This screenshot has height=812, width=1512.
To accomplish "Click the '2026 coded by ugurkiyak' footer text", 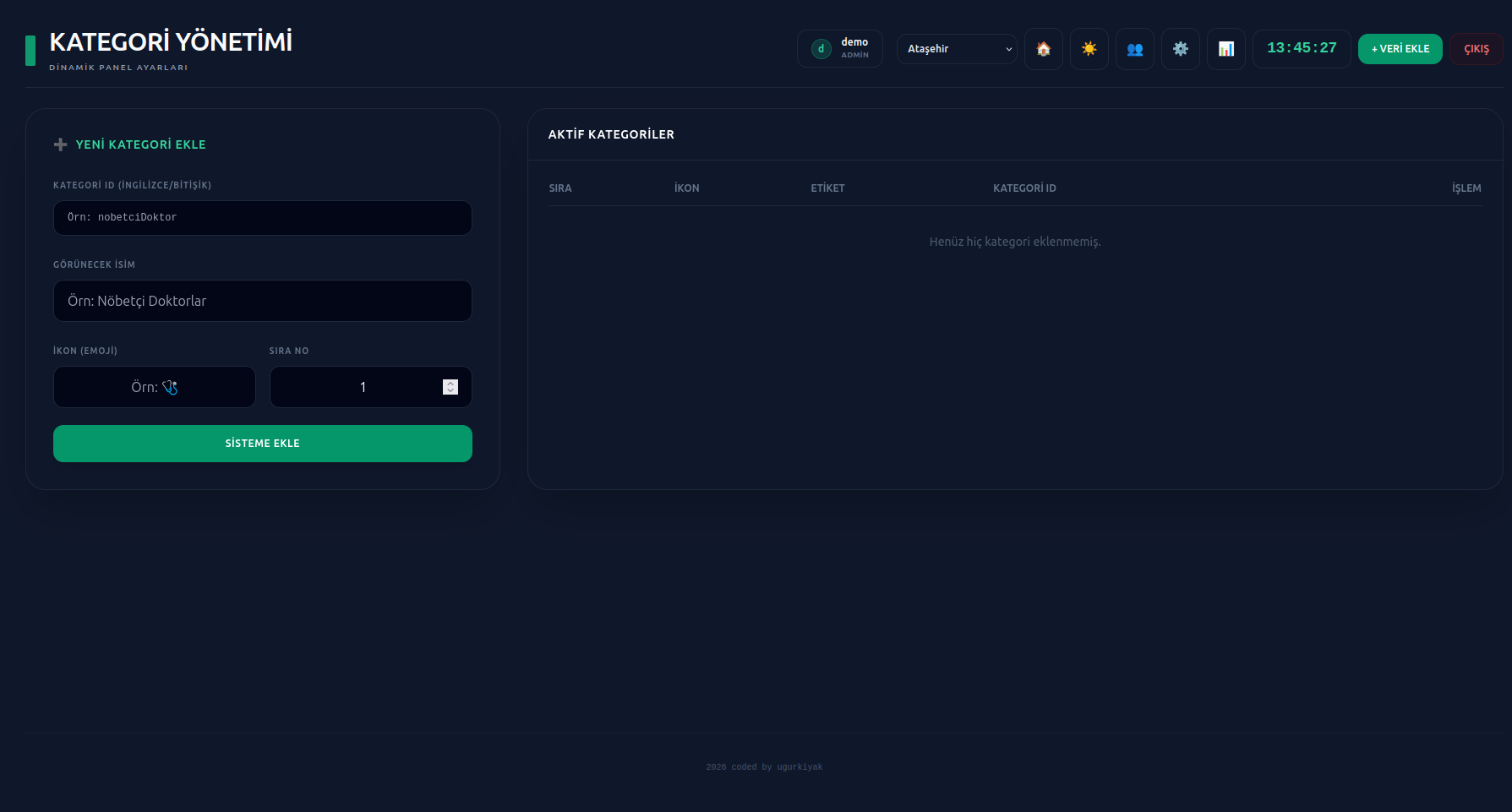I will pos(764,767).
